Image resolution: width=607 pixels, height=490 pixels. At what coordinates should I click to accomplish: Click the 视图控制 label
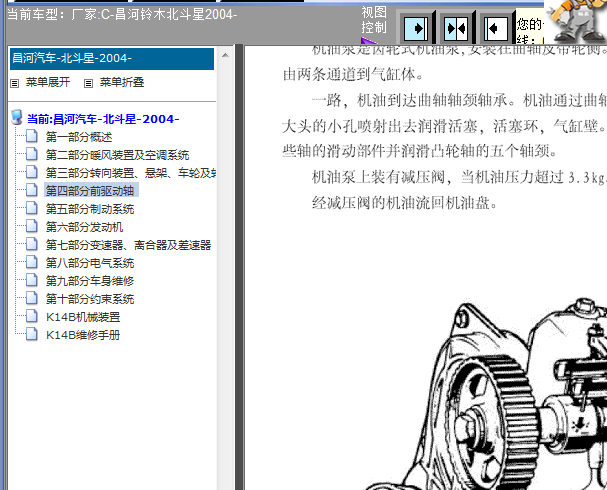374,20
